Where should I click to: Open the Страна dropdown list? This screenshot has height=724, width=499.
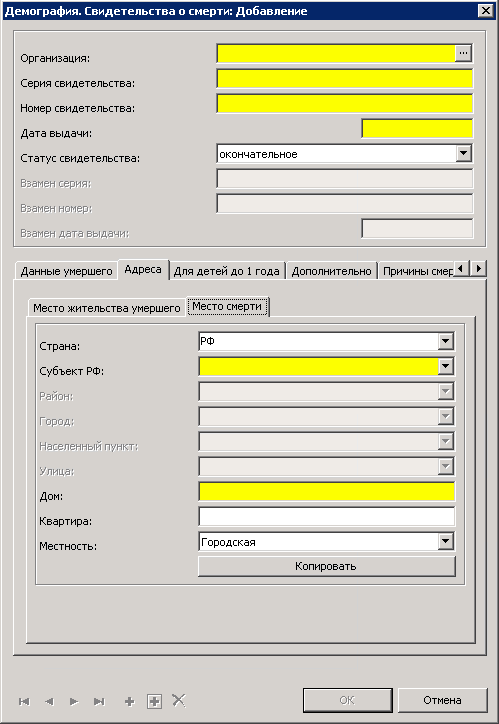445,342
